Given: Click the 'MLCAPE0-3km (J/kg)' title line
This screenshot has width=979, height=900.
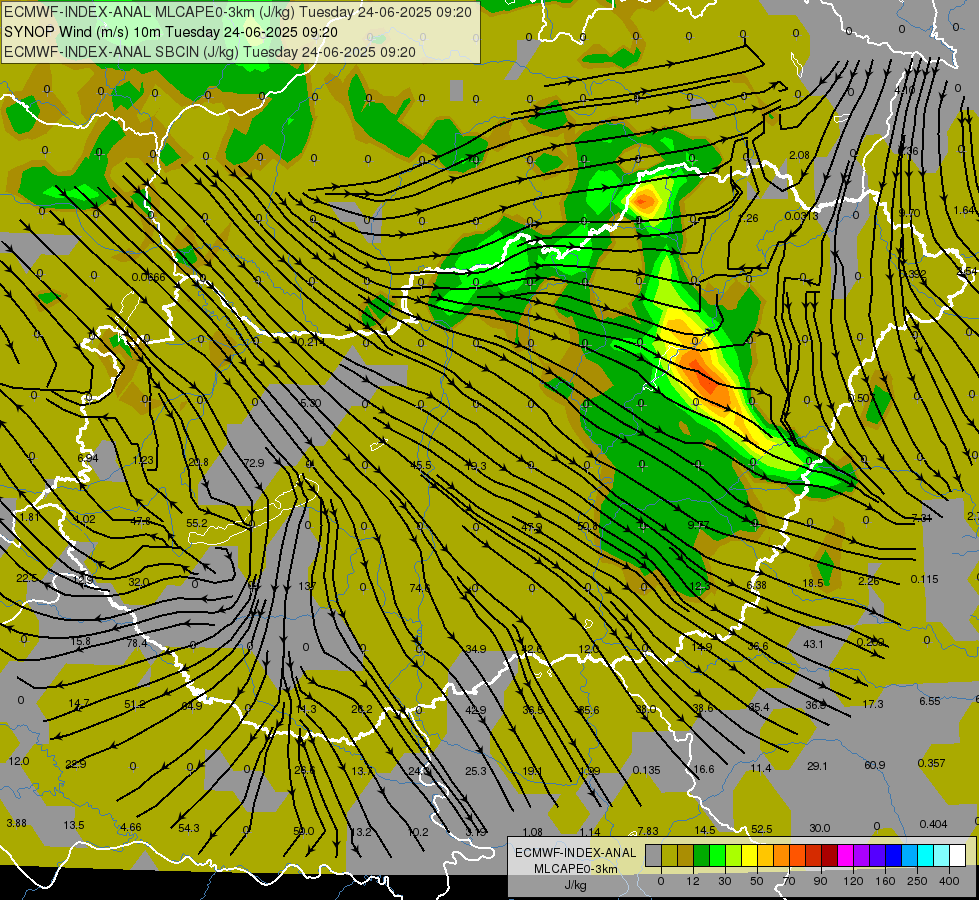Looking at the screenshot, I should tap(238, 12).
